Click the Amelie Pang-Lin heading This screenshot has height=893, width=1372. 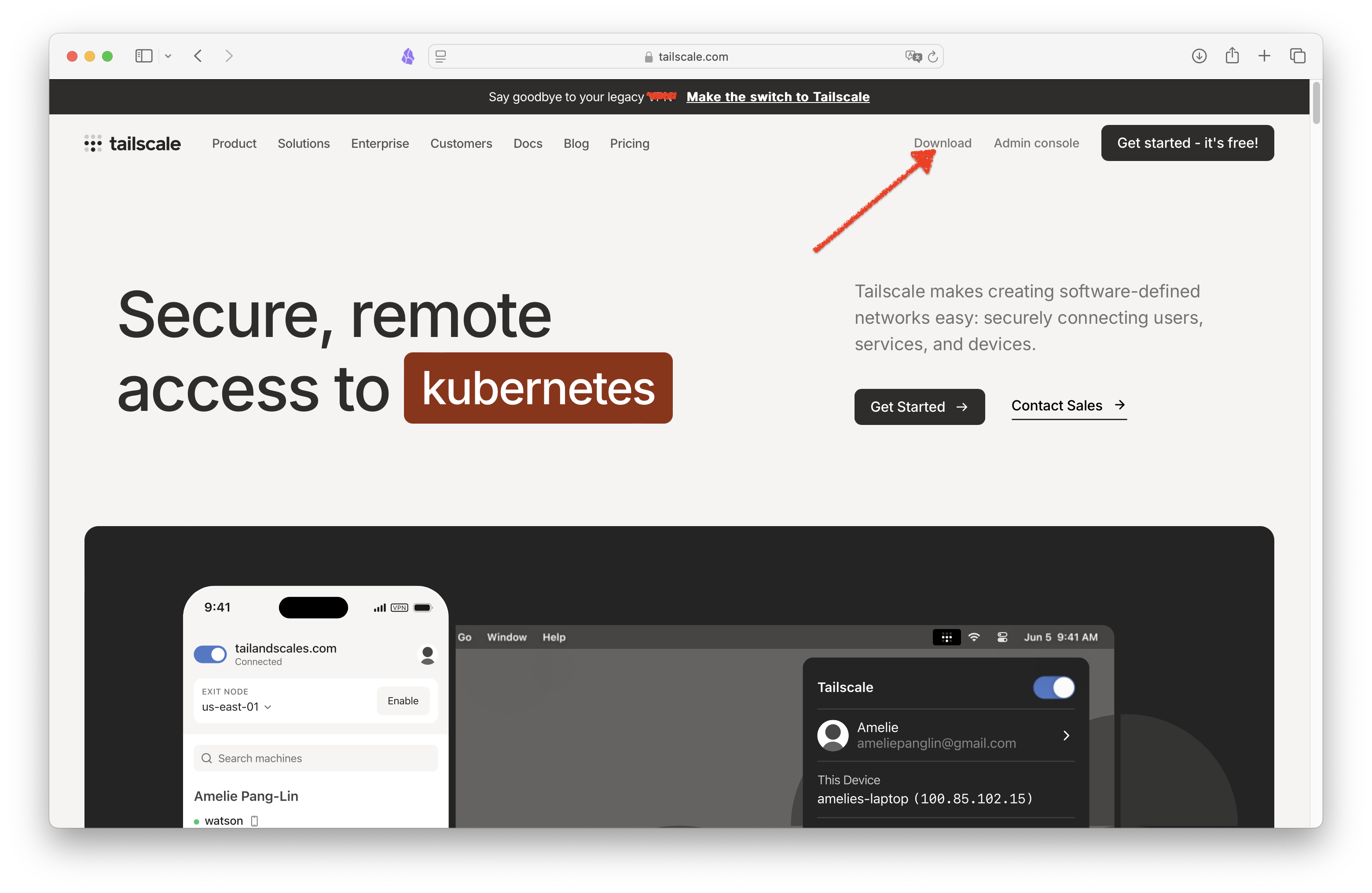point(246,796)
